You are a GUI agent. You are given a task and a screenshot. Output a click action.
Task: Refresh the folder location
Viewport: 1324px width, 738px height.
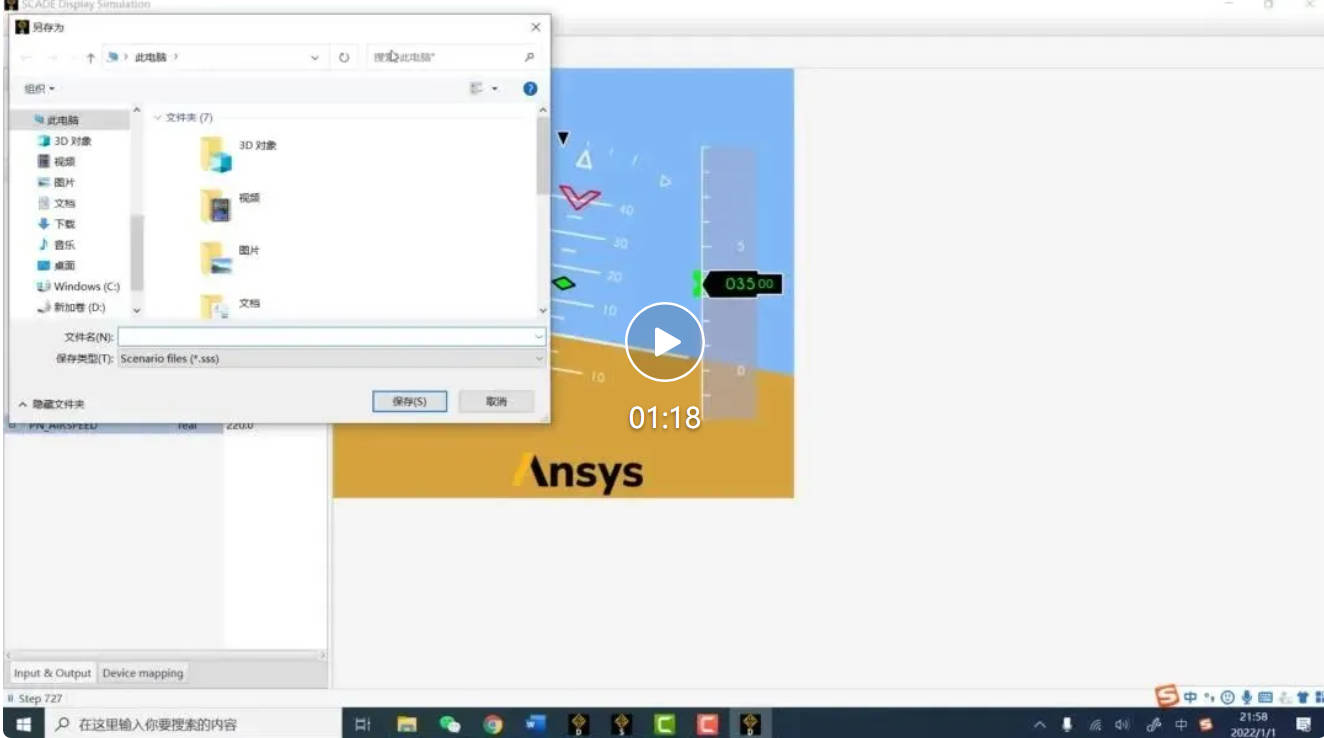click(x=344, y=58)
